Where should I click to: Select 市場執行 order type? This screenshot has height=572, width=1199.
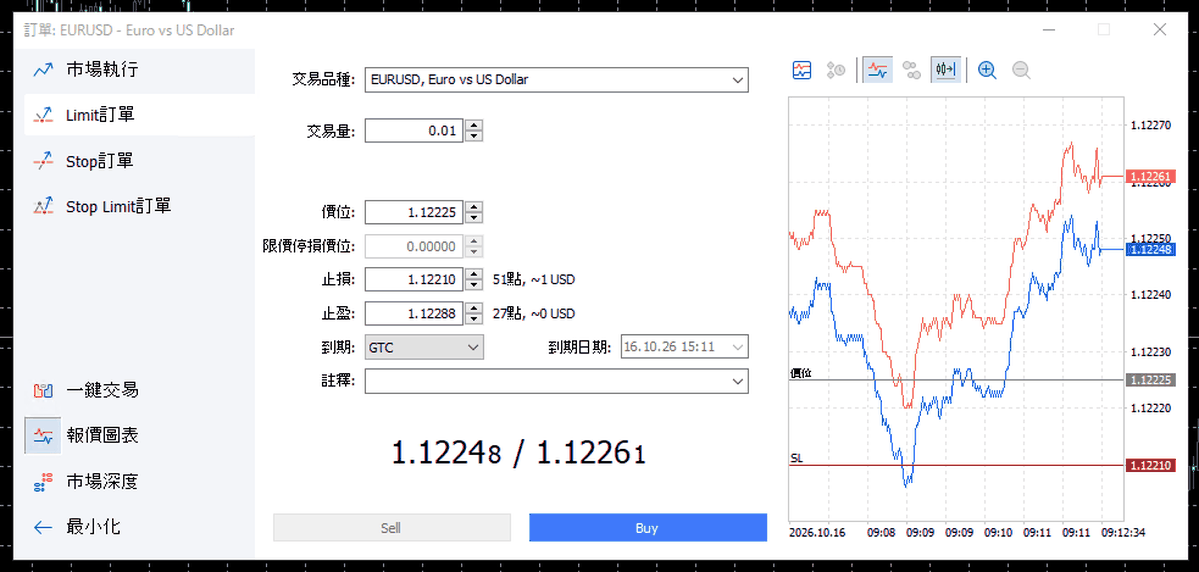[139, 70]
